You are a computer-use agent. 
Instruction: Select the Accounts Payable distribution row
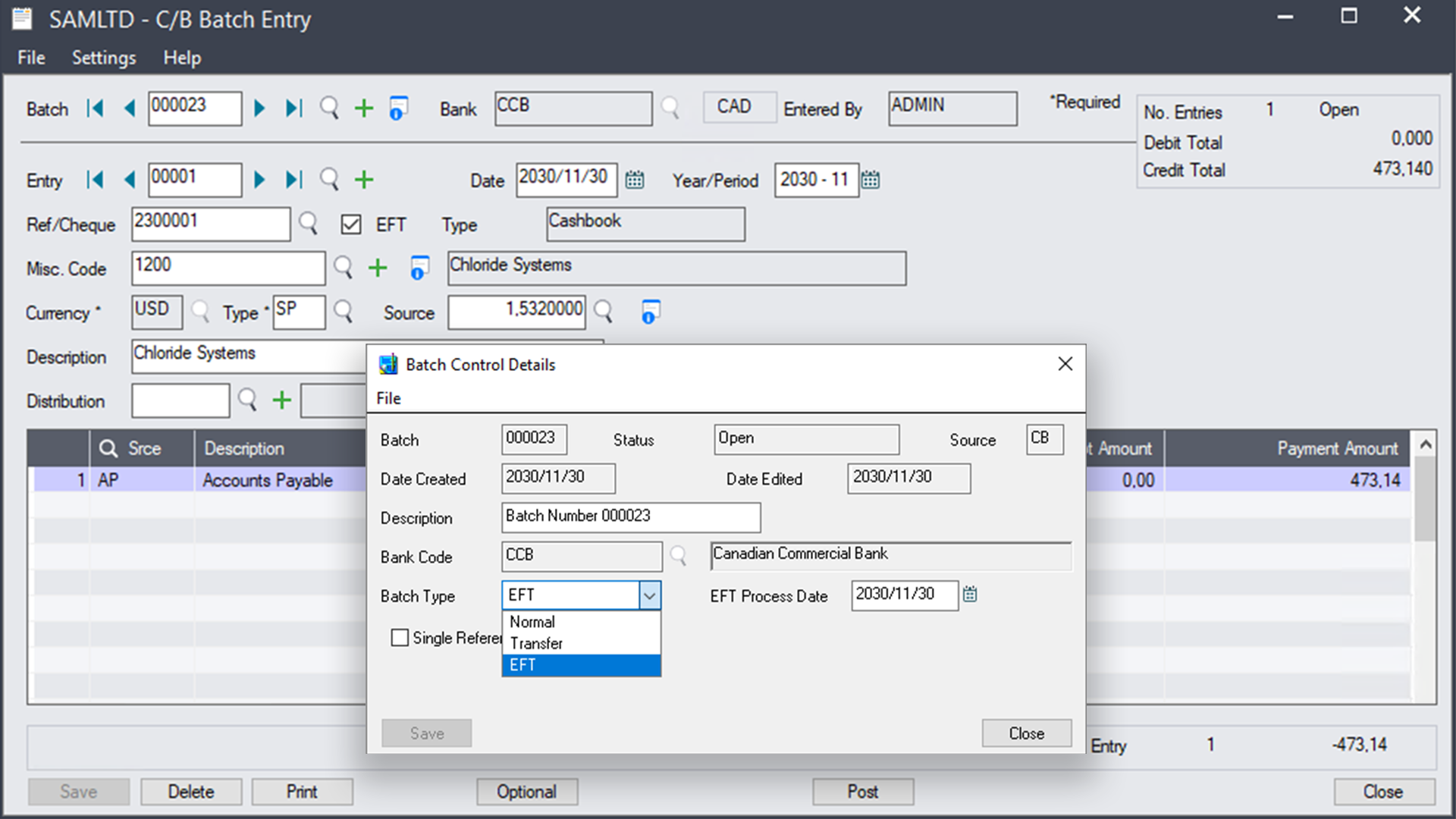tap(265, 480)
